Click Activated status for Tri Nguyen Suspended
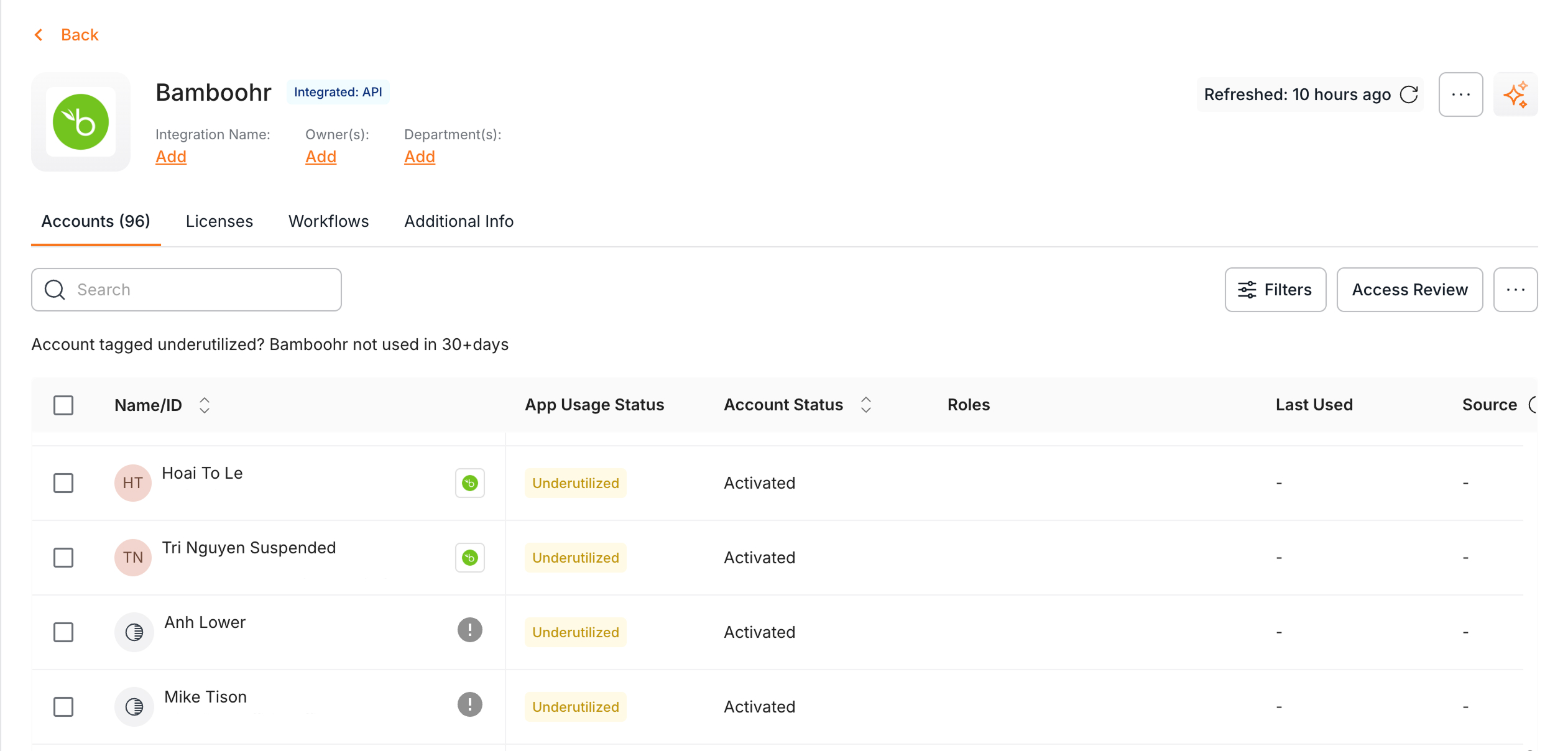1568x751 pixels. (x=760, y=558)
